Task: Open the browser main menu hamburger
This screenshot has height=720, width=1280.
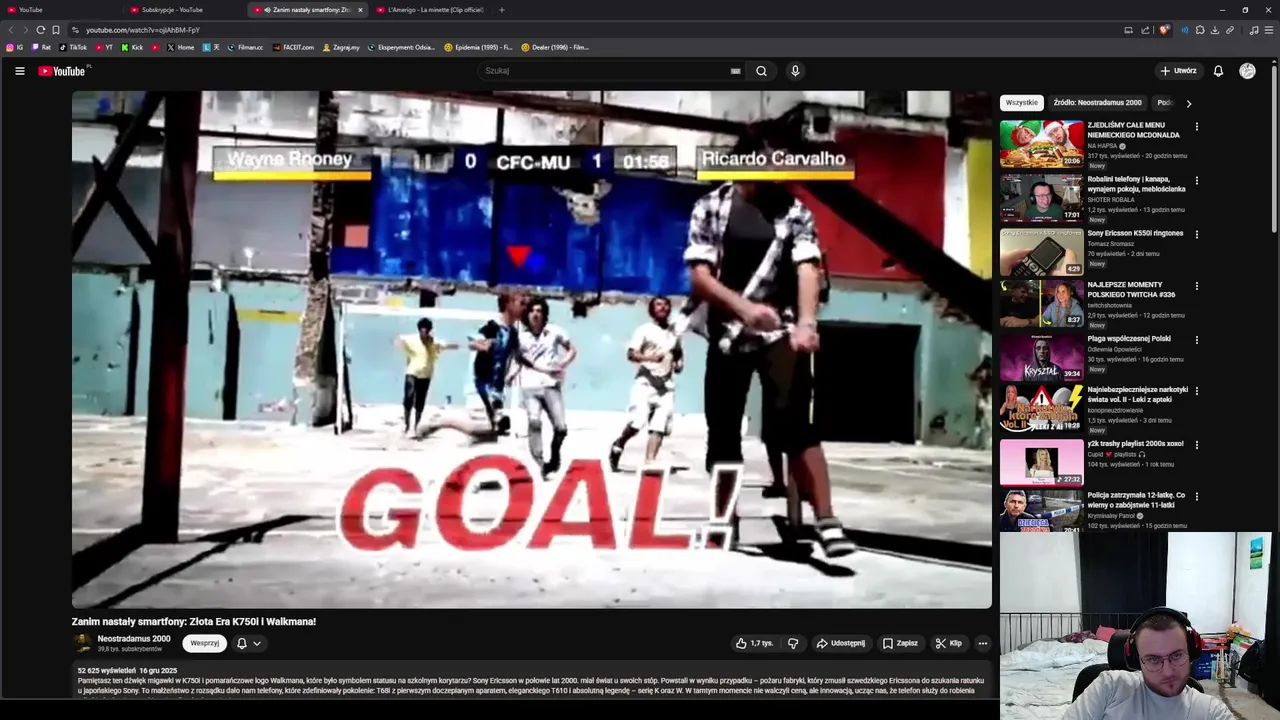Action: [x=1270, y=30]
